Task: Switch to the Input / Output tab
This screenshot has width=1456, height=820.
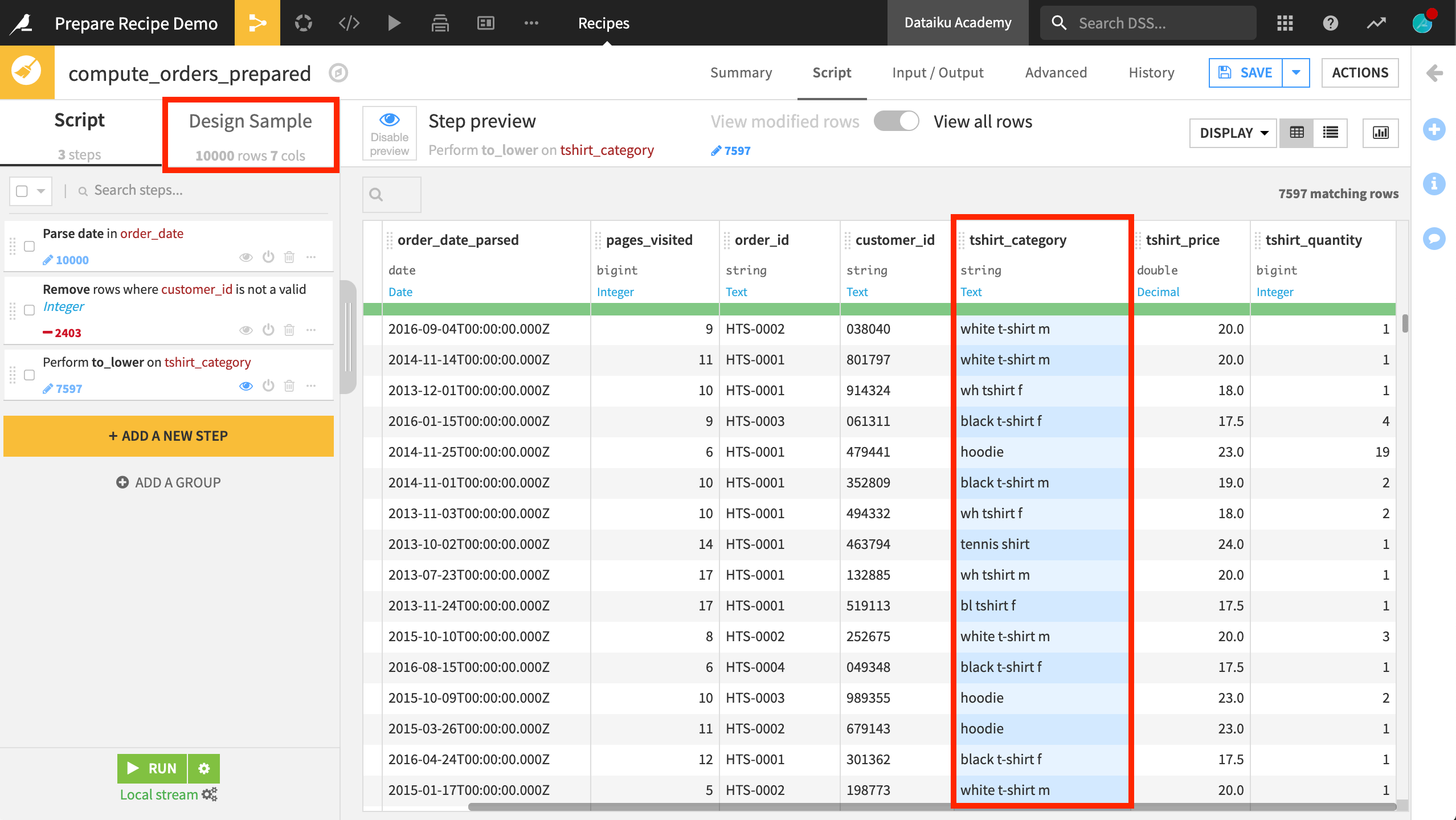Action: (938, 73)
